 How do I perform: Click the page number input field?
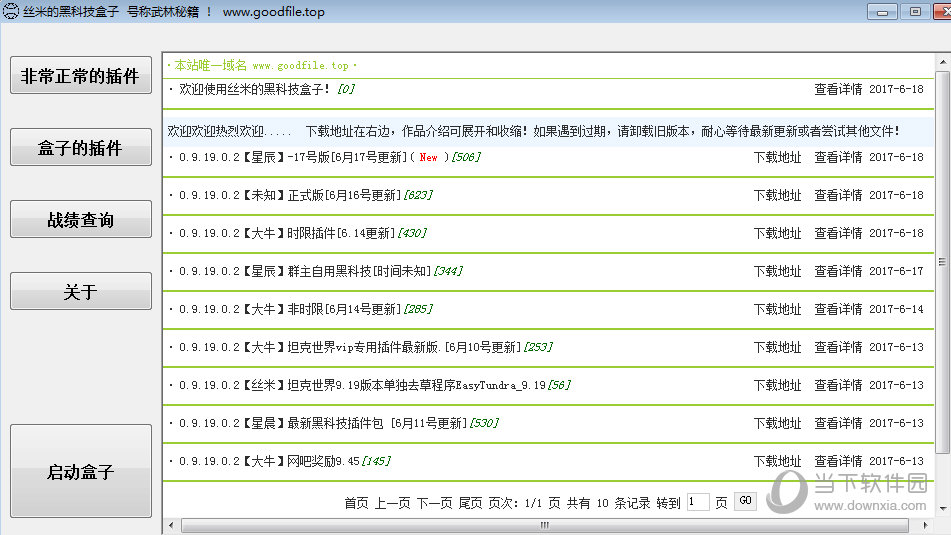coord(698,502)
